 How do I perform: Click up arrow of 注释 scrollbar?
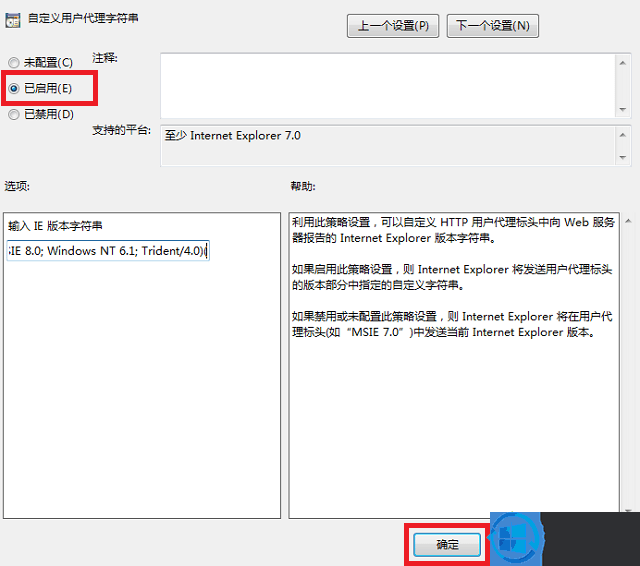[622, 63]
